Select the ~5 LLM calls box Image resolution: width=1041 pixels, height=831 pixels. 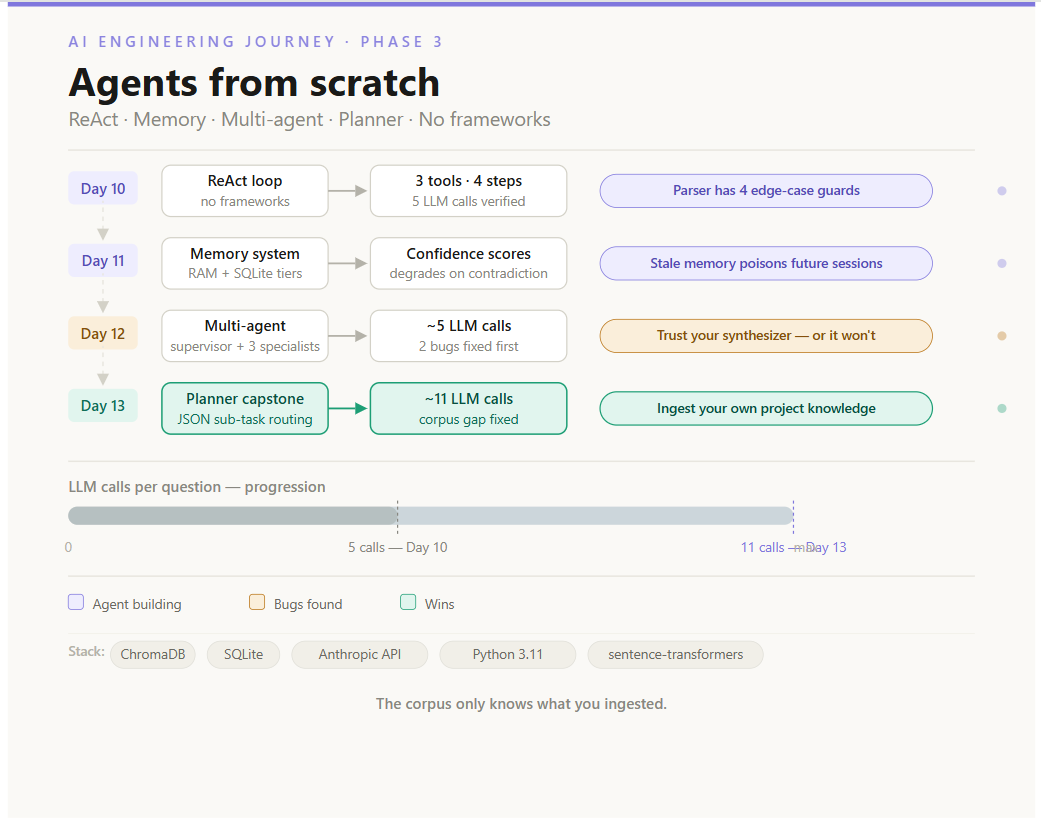coord(468,336)
